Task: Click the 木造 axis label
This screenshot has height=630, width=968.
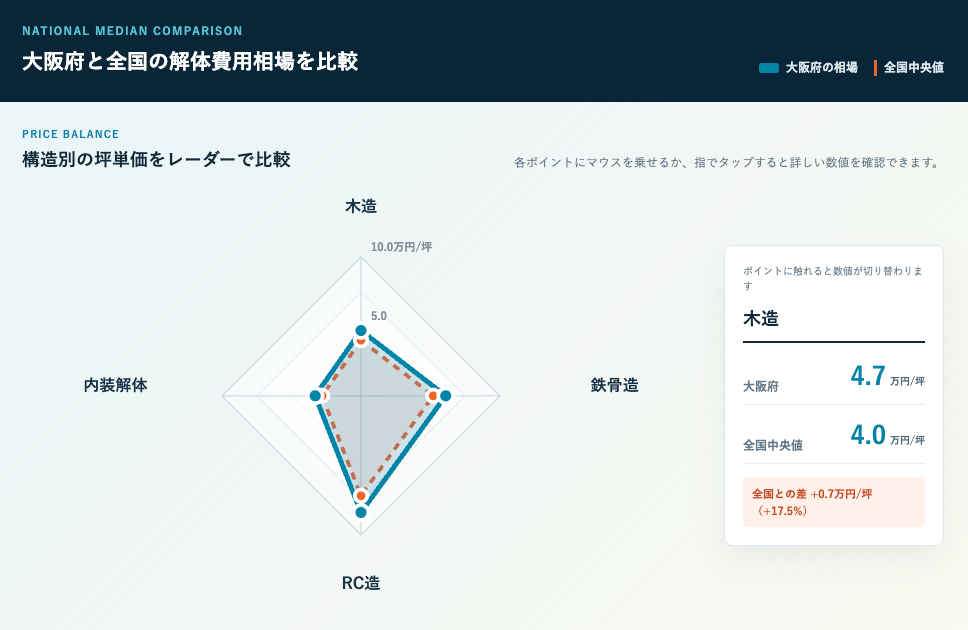Action: pos(361,206)
